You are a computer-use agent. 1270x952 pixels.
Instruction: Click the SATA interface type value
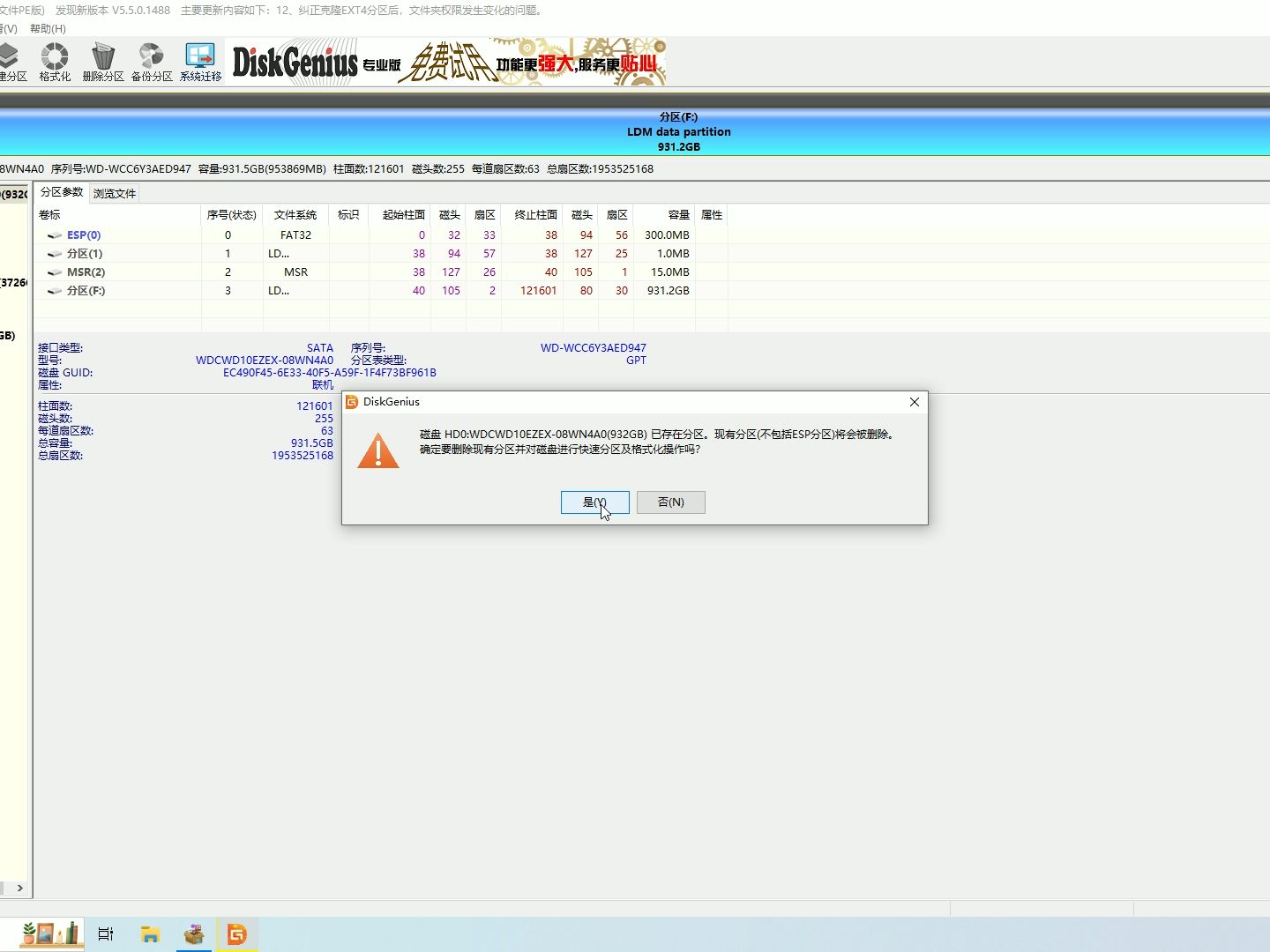[x=320, y=348]
